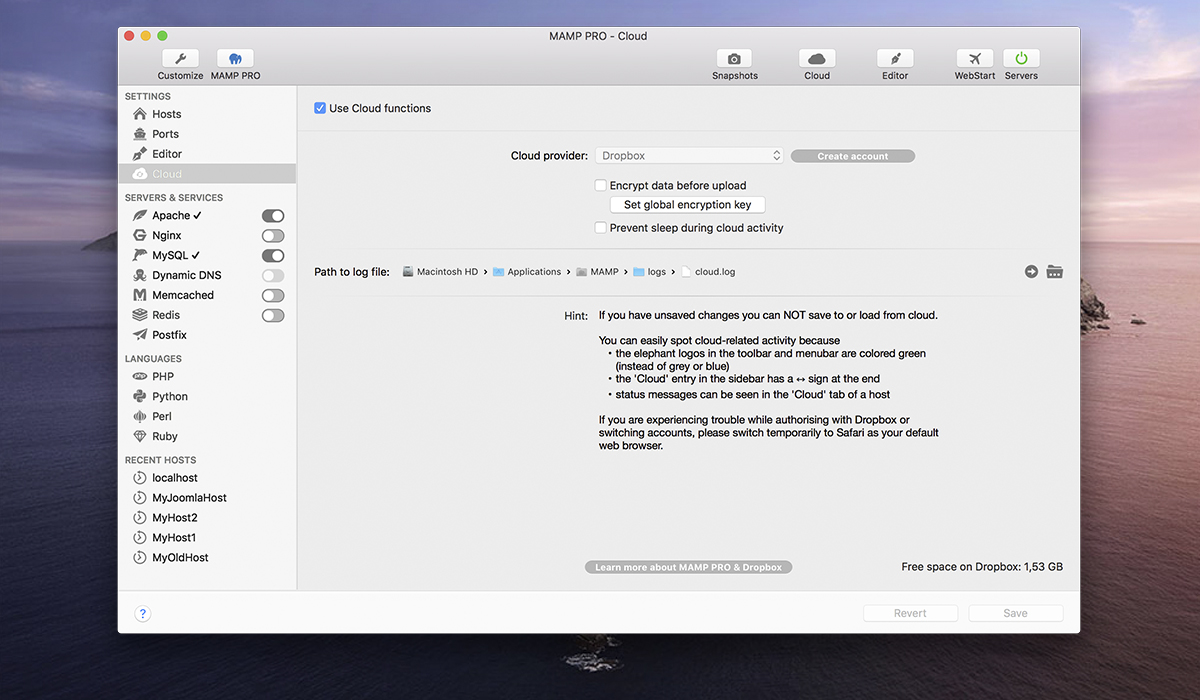Click the MAMP PRO elephant icon
1200x700 pixels.
tap(235, 59)
